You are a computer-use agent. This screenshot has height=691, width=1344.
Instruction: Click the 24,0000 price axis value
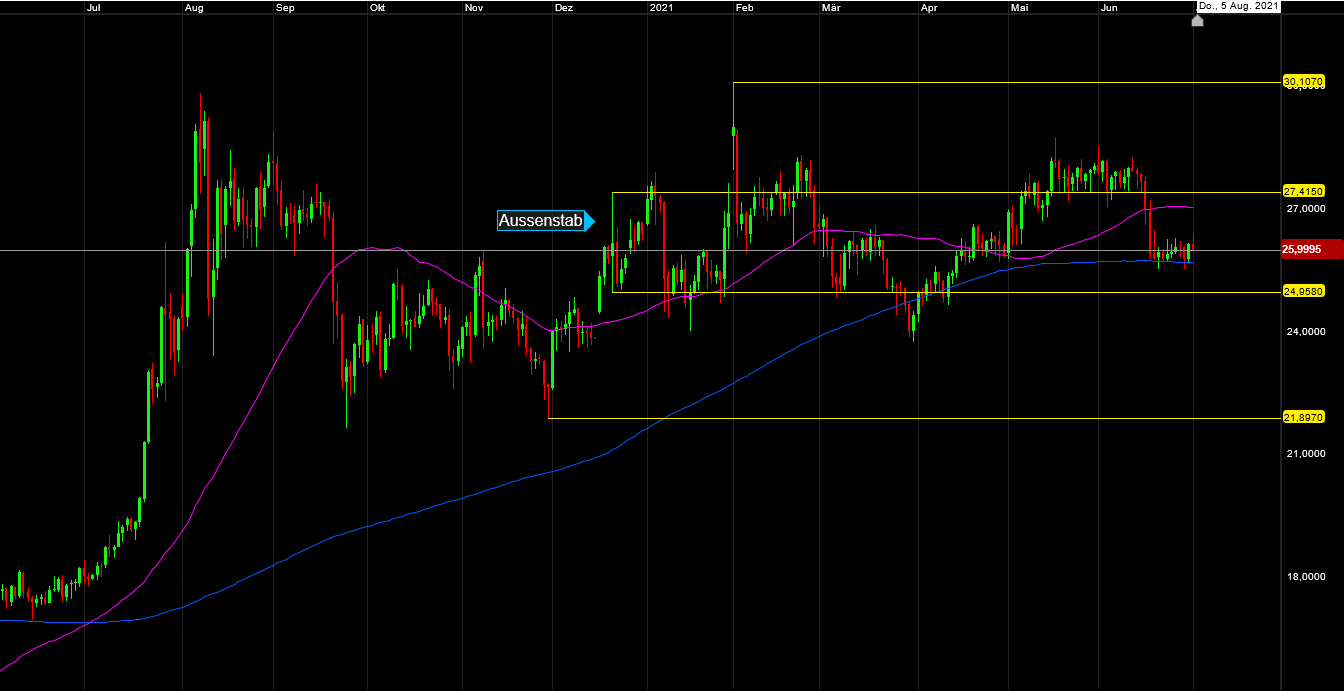click(1306, 332)
